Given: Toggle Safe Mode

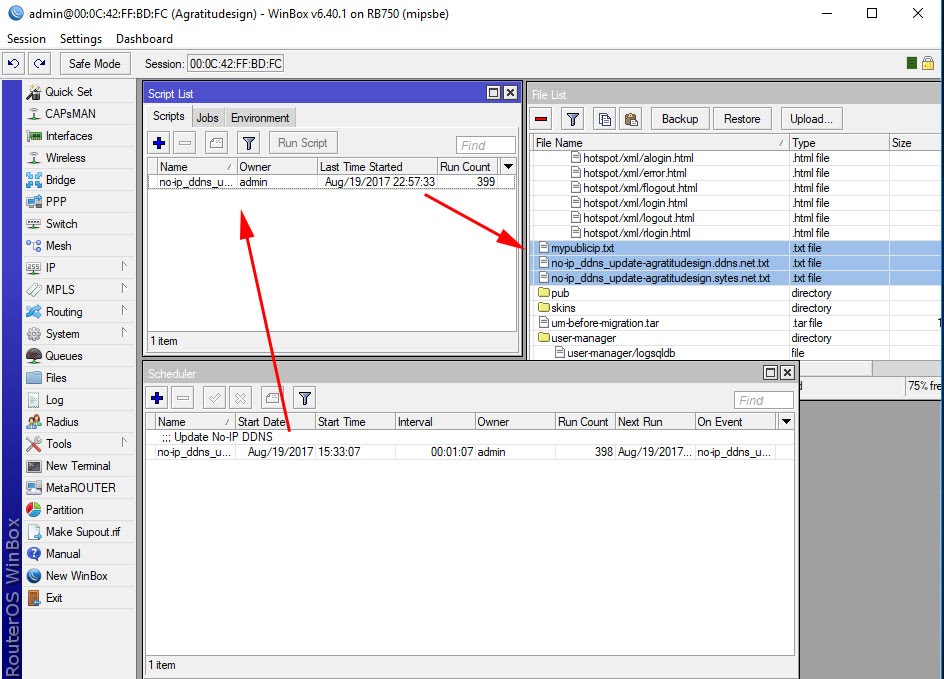Looking at the screenshot, I should 95,63.
